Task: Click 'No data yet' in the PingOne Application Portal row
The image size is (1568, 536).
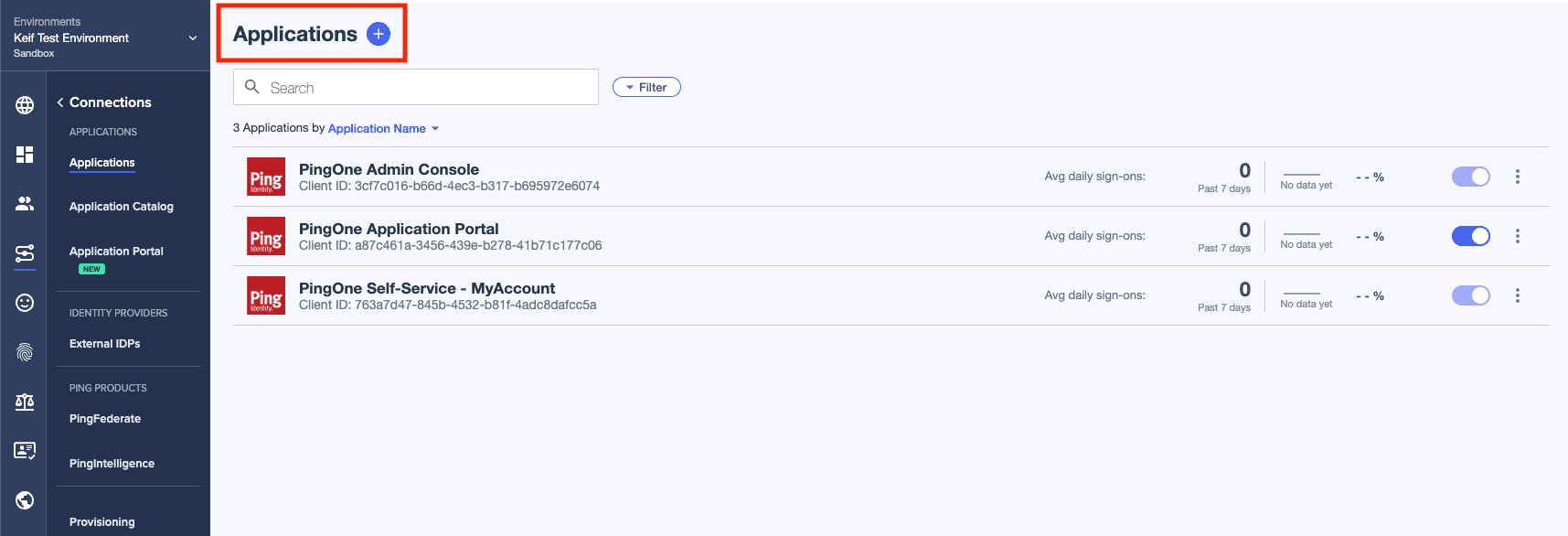Action: (x=1307, y=244)
